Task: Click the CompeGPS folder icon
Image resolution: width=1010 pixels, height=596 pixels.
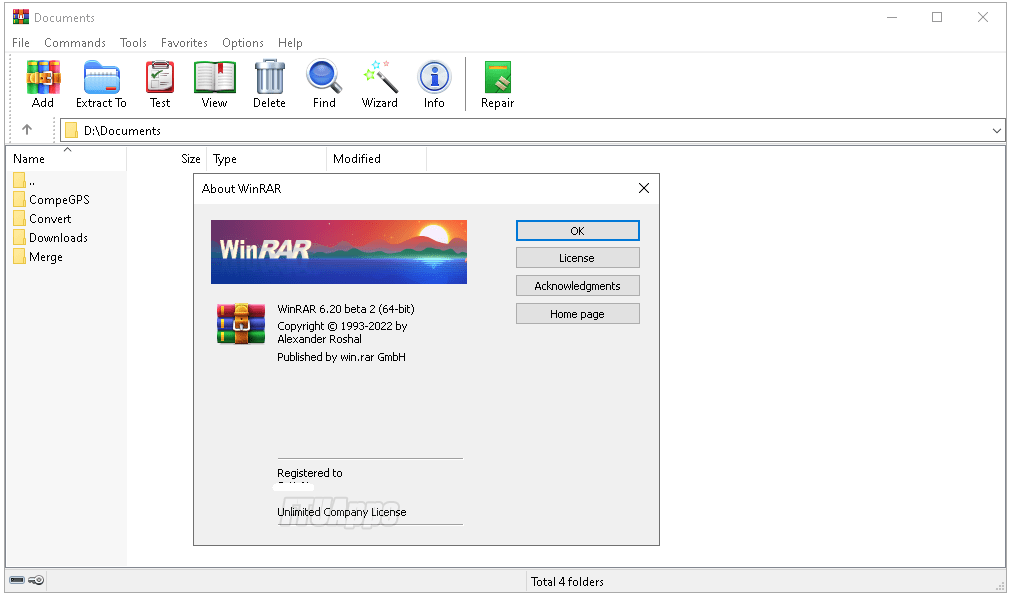Action: [19, 199]
